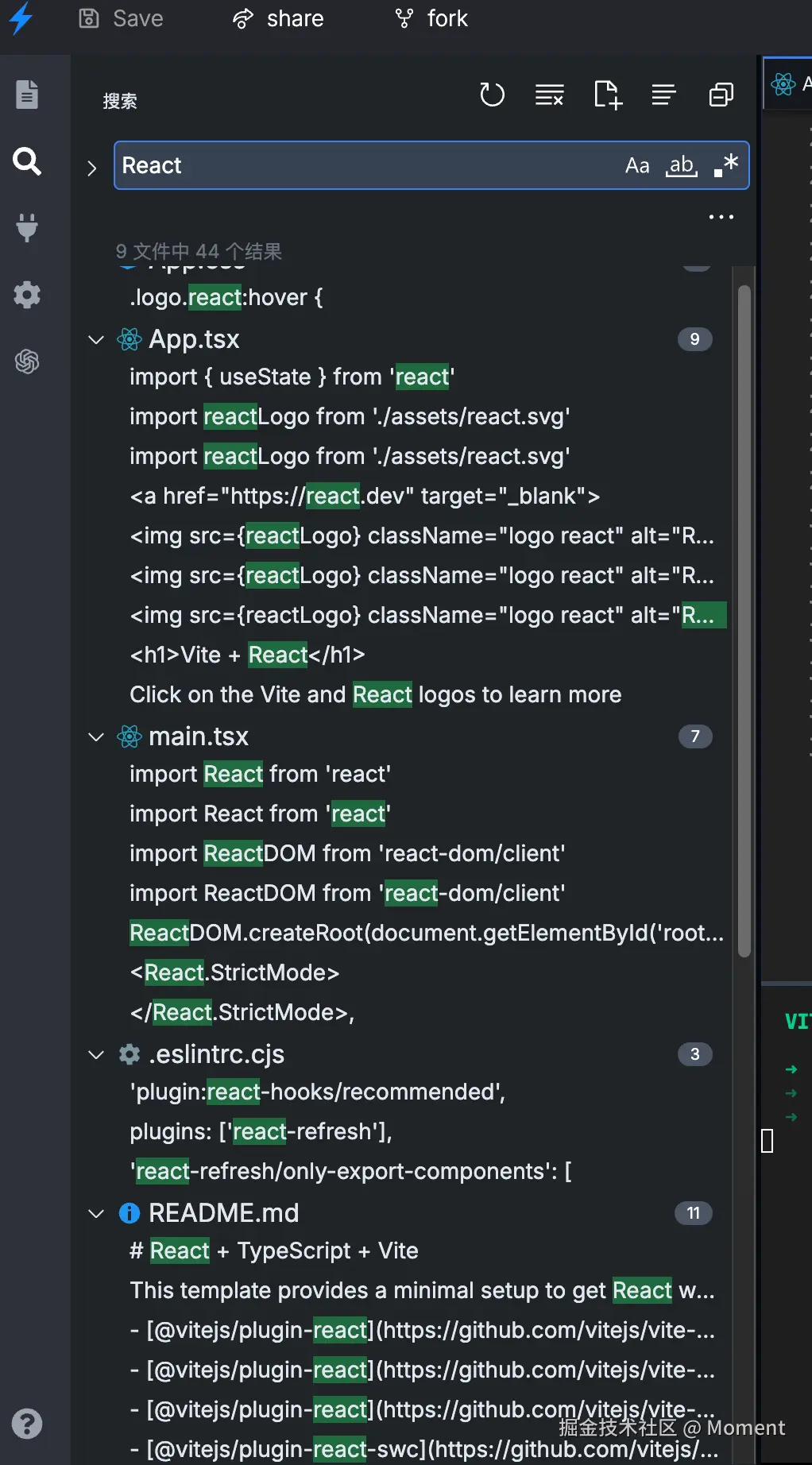Select result ".logo.react:hover {"
This screenshot has width=812, height=1465.
click(226, 297)
